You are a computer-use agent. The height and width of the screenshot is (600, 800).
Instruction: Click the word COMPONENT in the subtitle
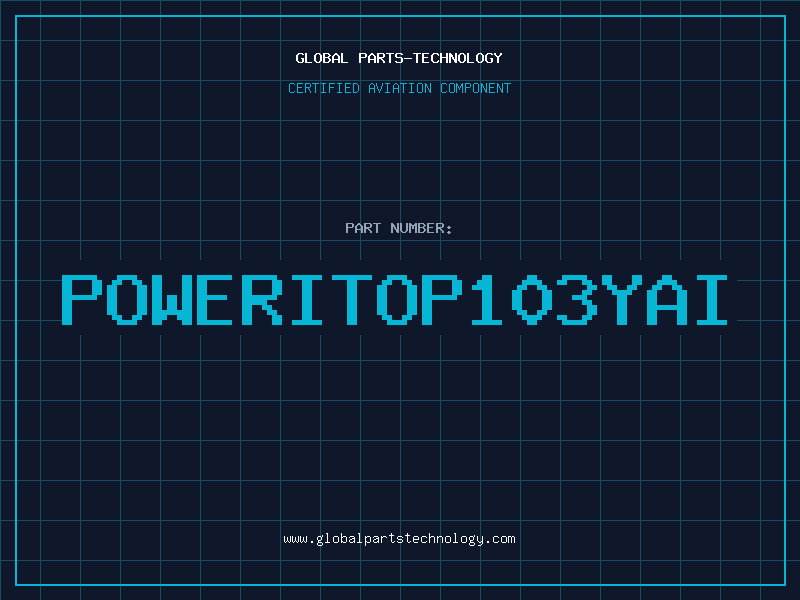475,88
